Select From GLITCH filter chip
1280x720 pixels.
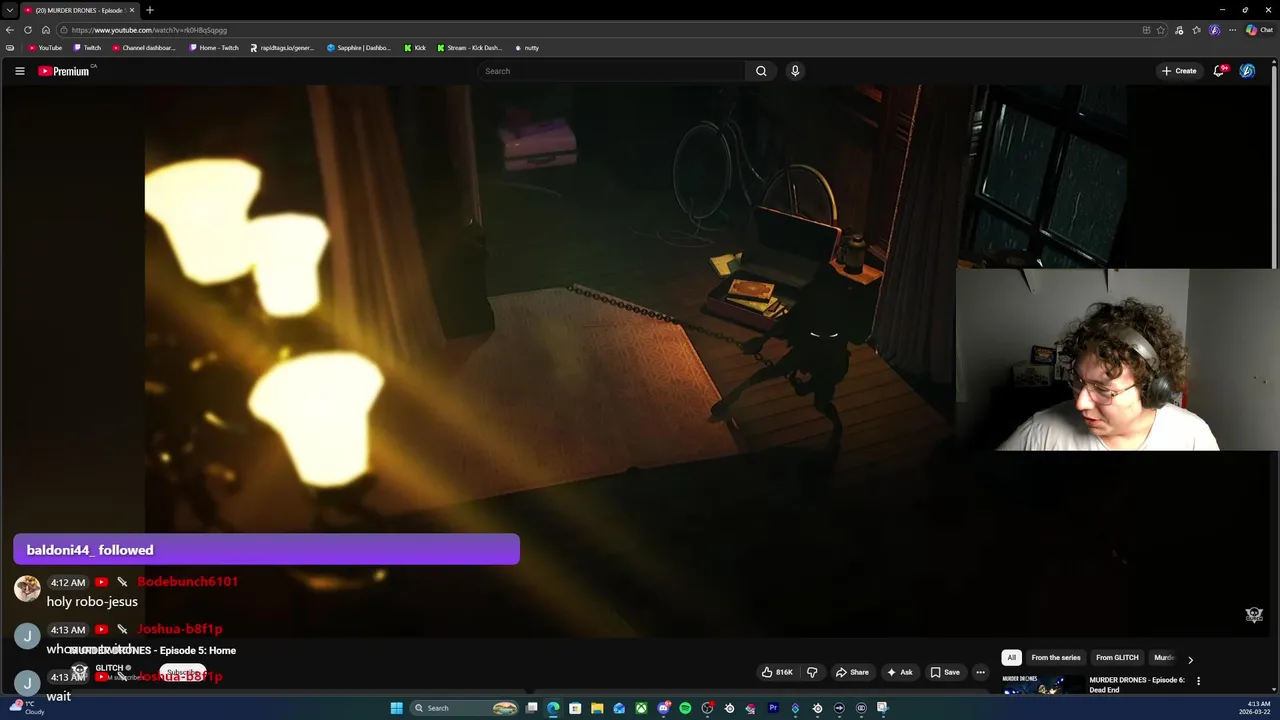point(1117,657)
